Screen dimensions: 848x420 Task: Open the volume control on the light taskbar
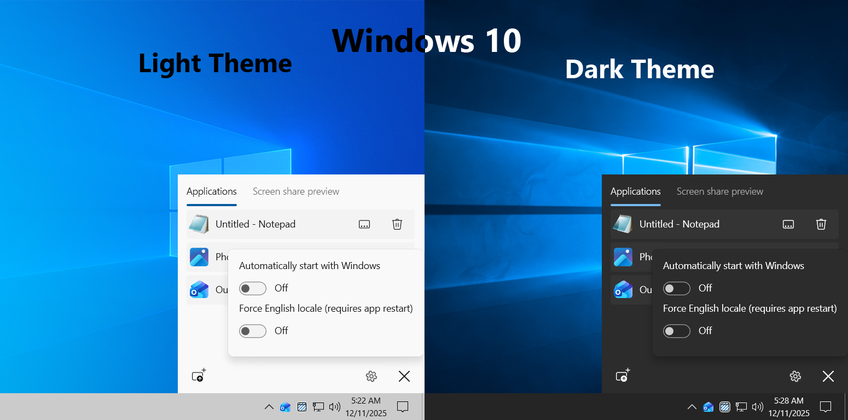[x=335, y=407]
